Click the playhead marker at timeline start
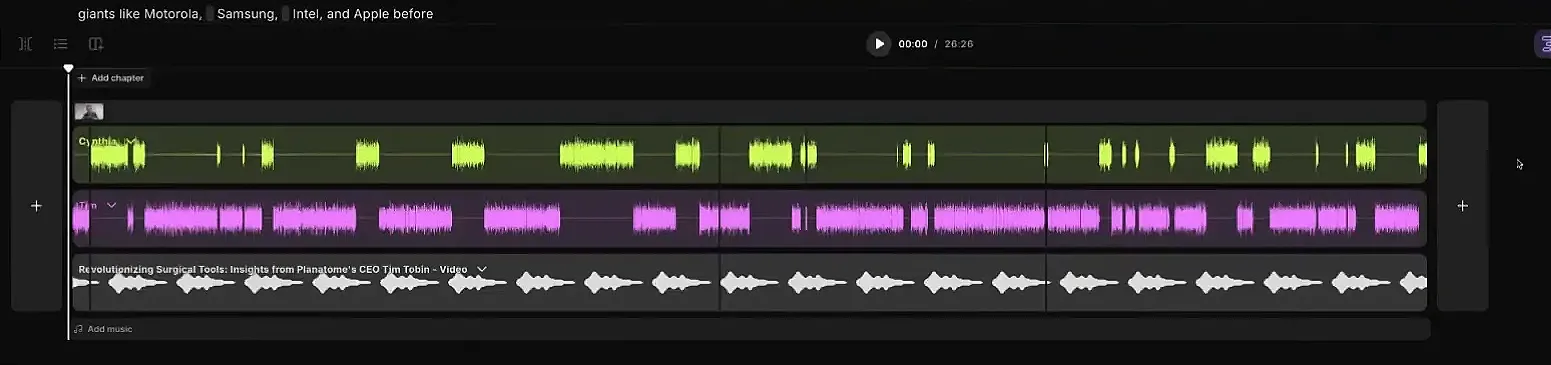 click(x=68, y=69)
